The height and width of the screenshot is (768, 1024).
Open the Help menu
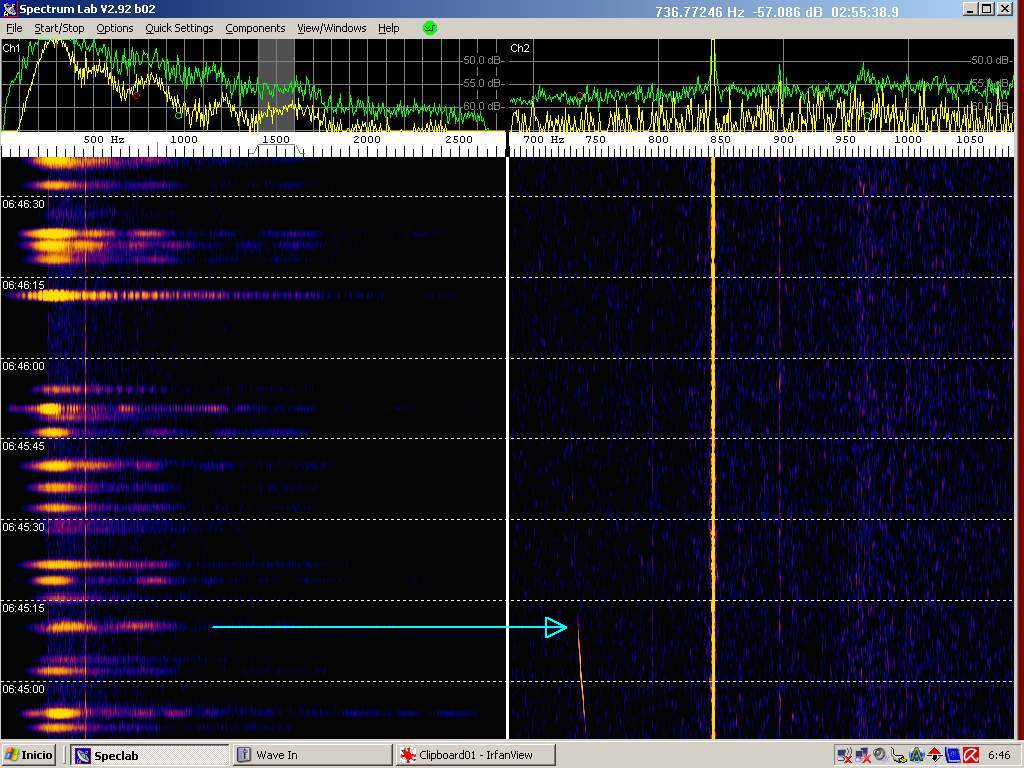pos(388,28)
